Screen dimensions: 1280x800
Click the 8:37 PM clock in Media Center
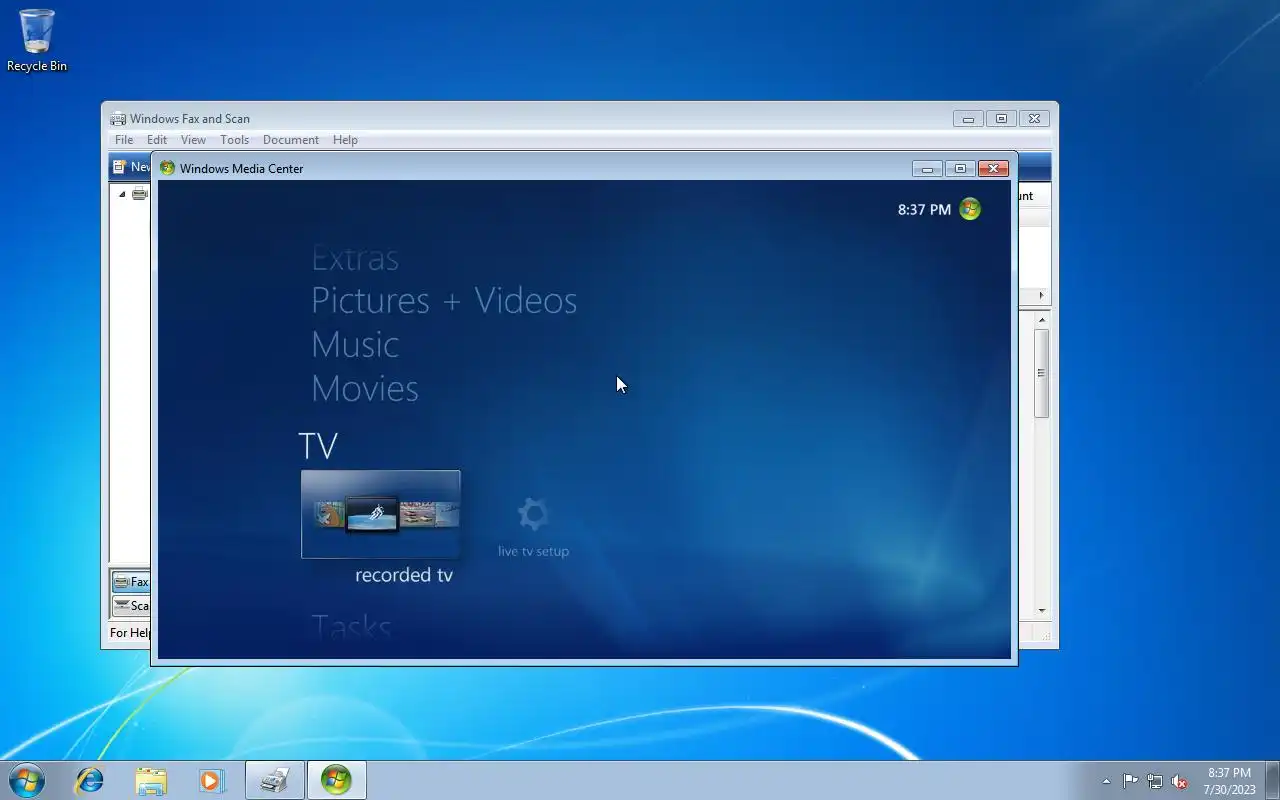[924, 210]
